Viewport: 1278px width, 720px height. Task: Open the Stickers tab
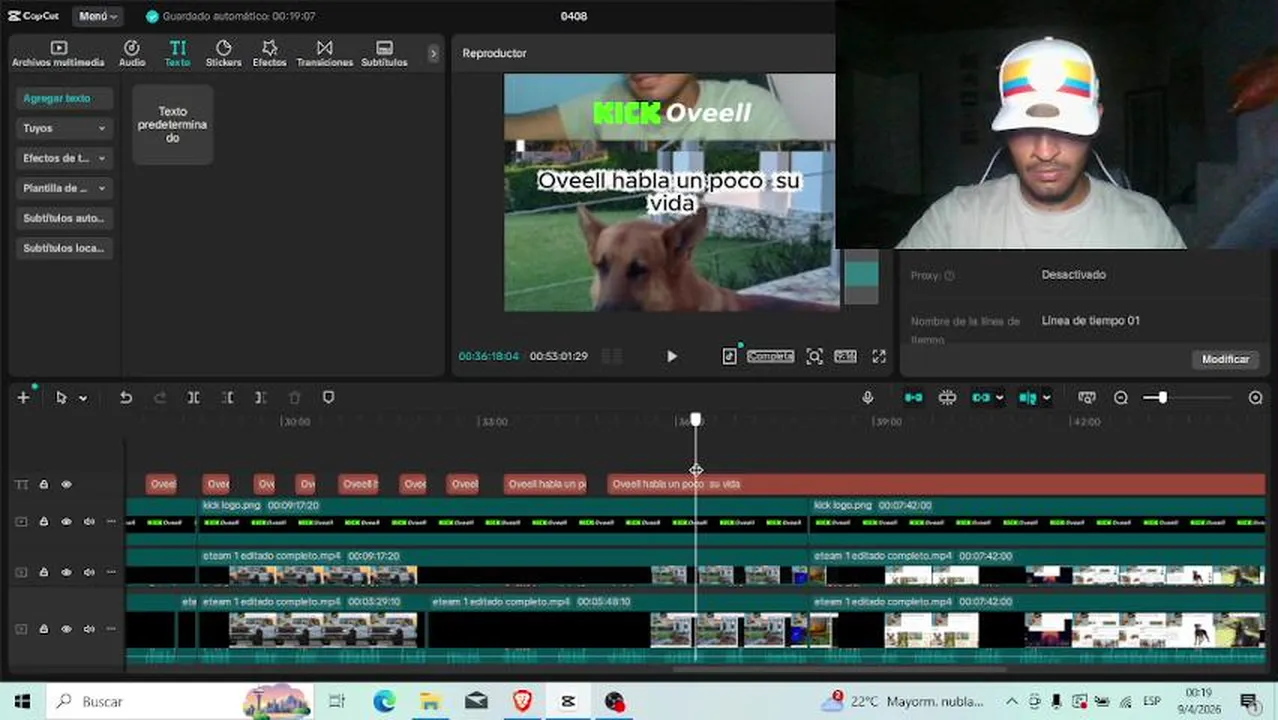tap(224, 54)
